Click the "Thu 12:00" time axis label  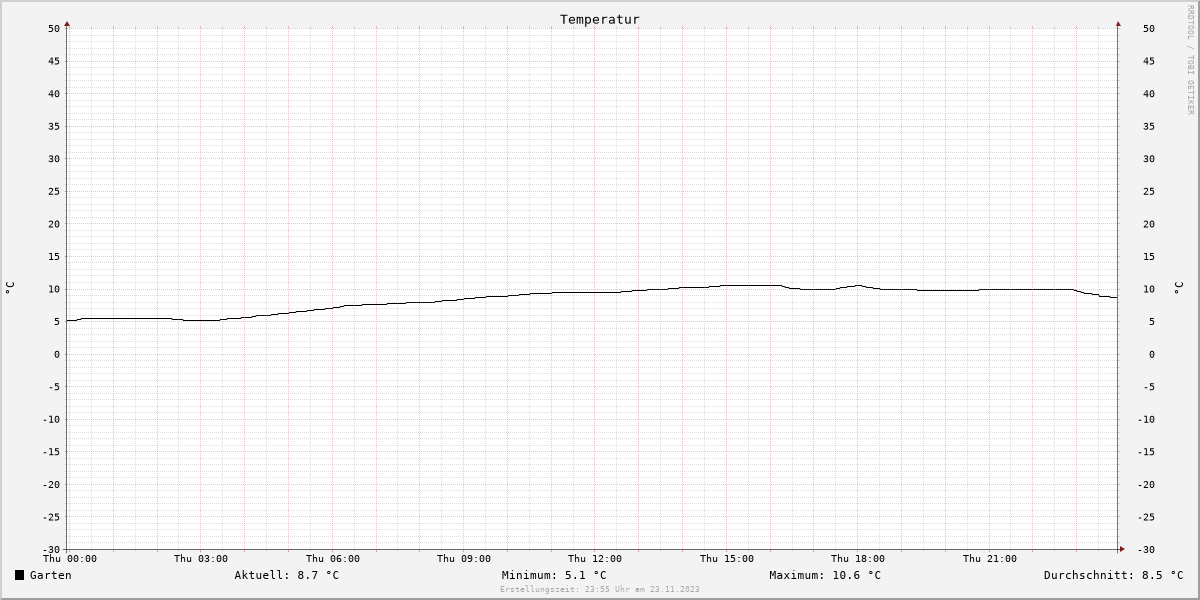pos(595,559)
